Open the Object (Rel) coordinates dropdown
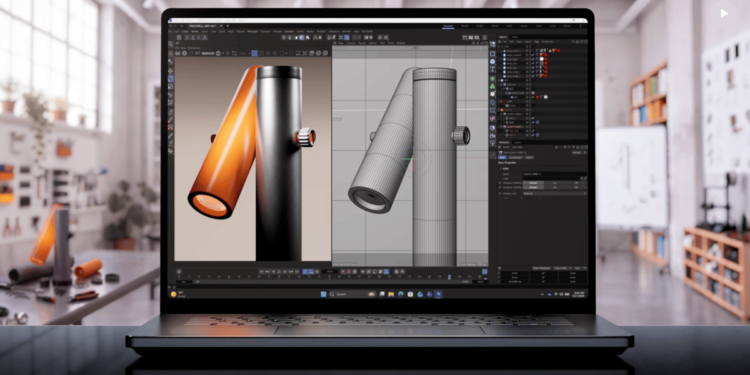This screenshot has width=750, height=375. 562,268
